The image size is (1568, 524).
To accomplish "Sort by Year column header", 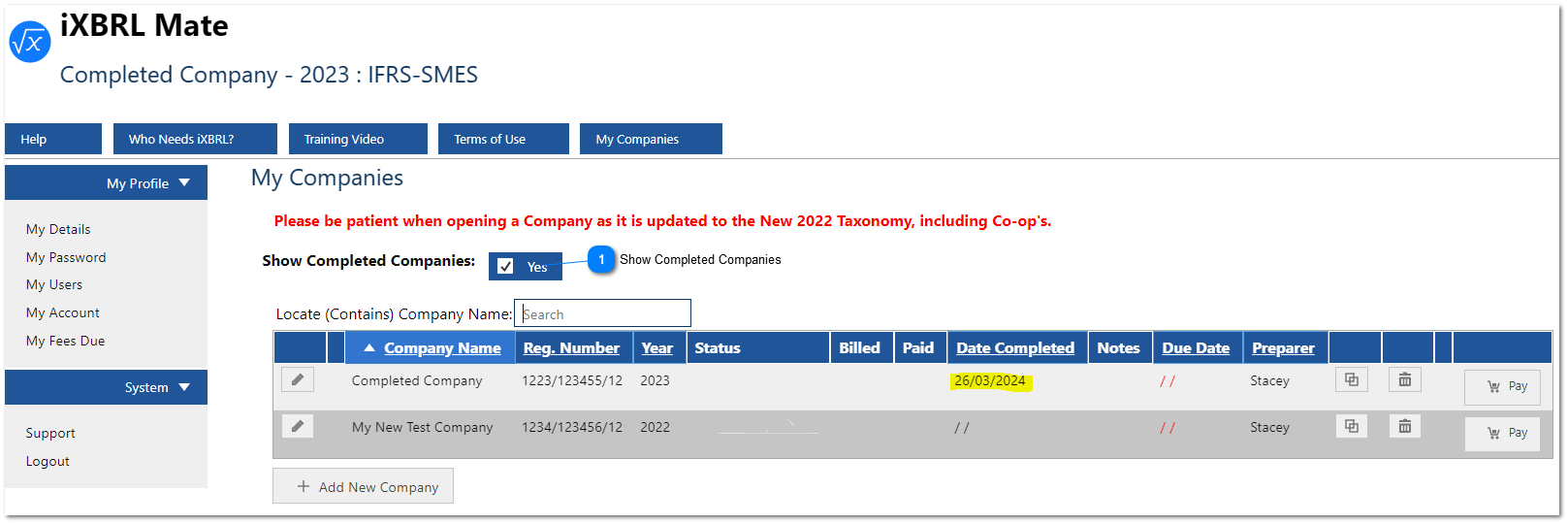I will click(656, 347).
